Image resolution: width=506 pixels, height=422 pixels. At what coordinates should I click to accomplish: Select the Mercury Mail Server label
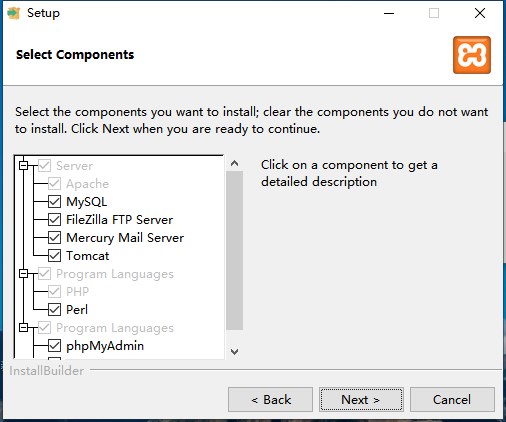click(125, 238)
